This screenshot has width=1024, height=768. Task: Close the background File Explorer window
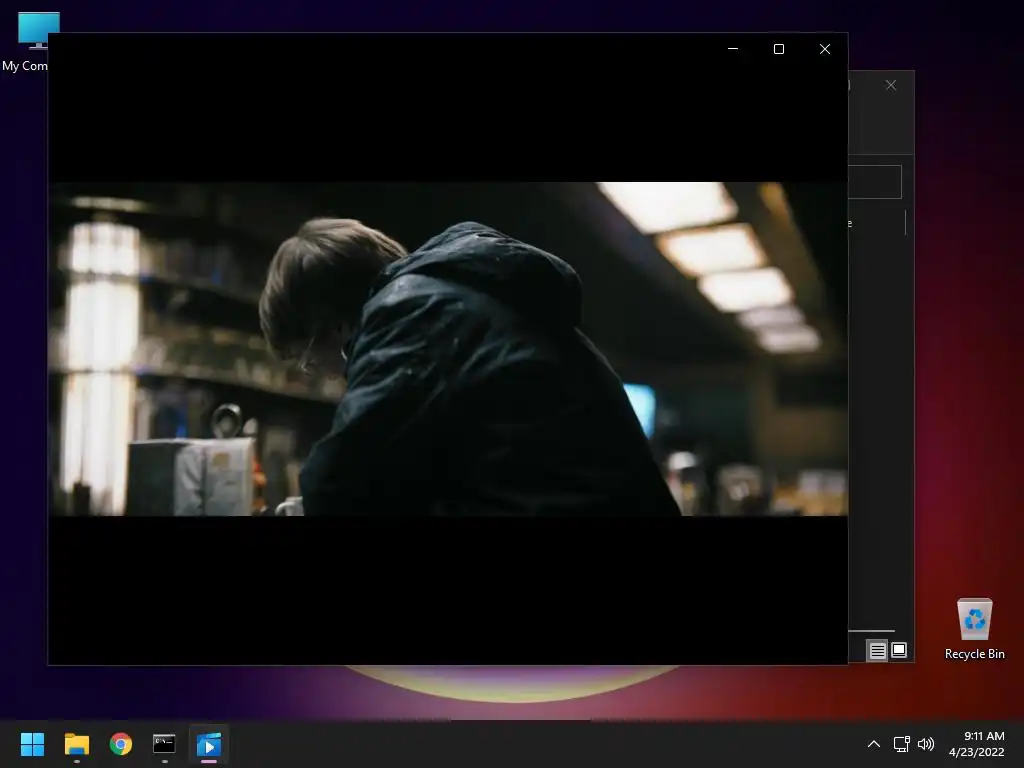891,85
